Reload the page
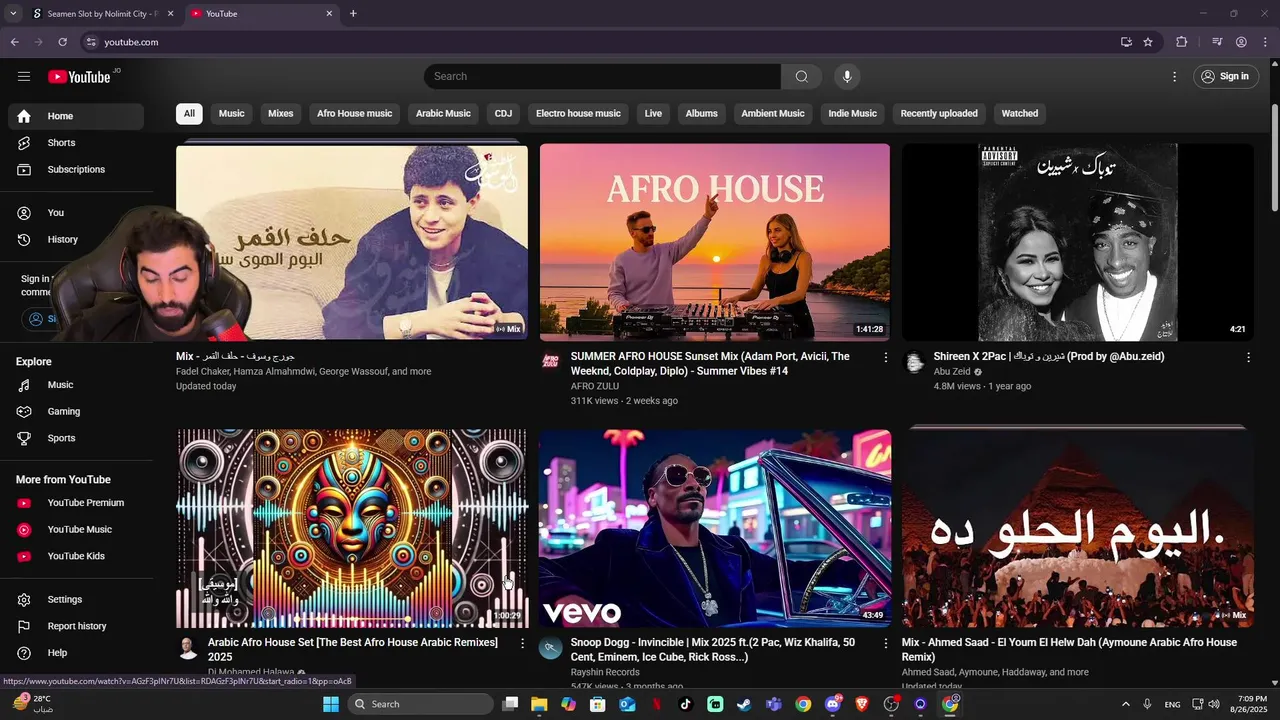 click(x=62, y=42)
